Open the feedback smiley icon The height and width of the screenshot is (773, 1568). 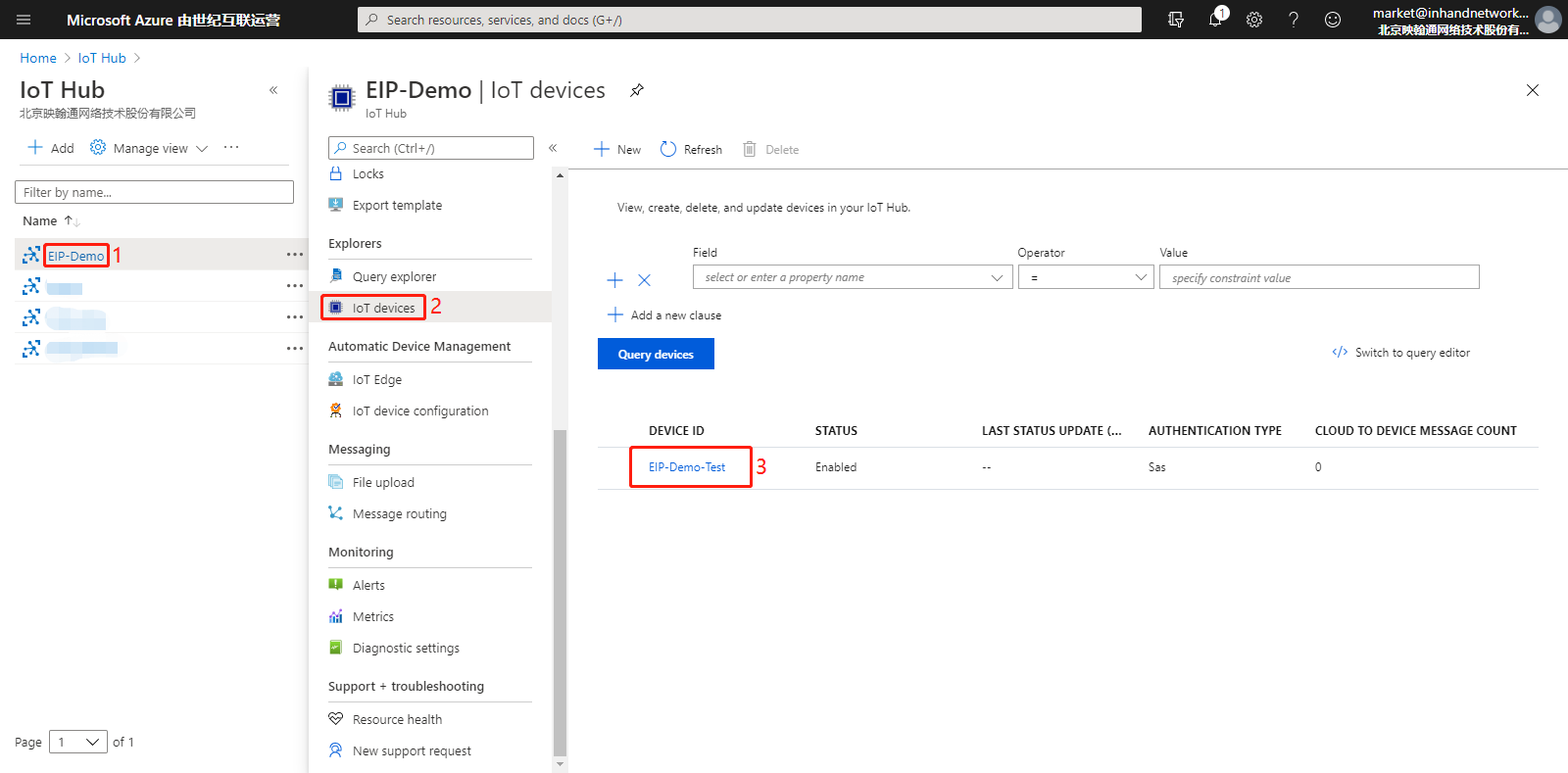[1333, 20]
